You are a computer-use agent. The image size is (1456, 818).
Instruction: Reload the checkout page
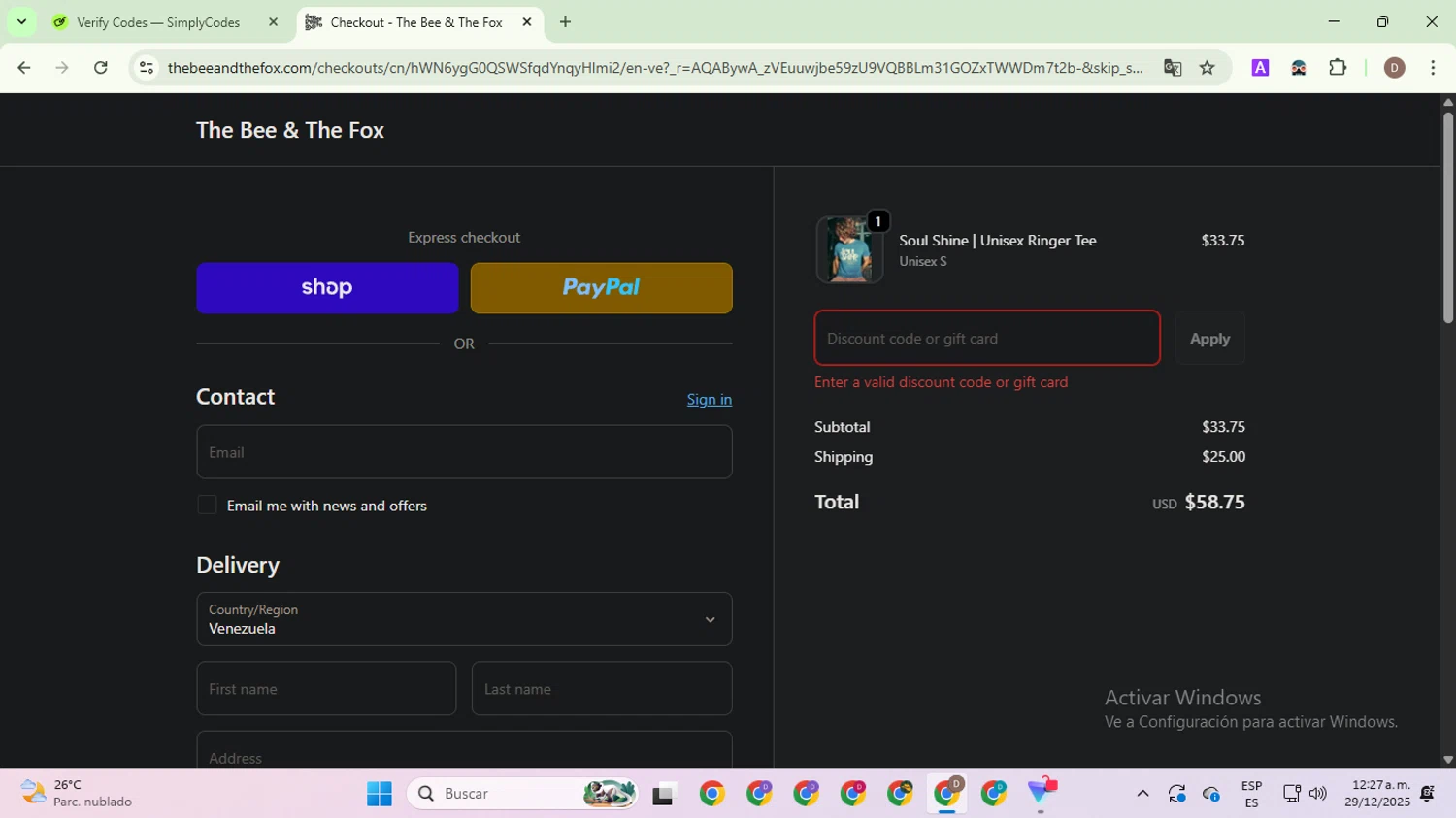pos(101,68)
